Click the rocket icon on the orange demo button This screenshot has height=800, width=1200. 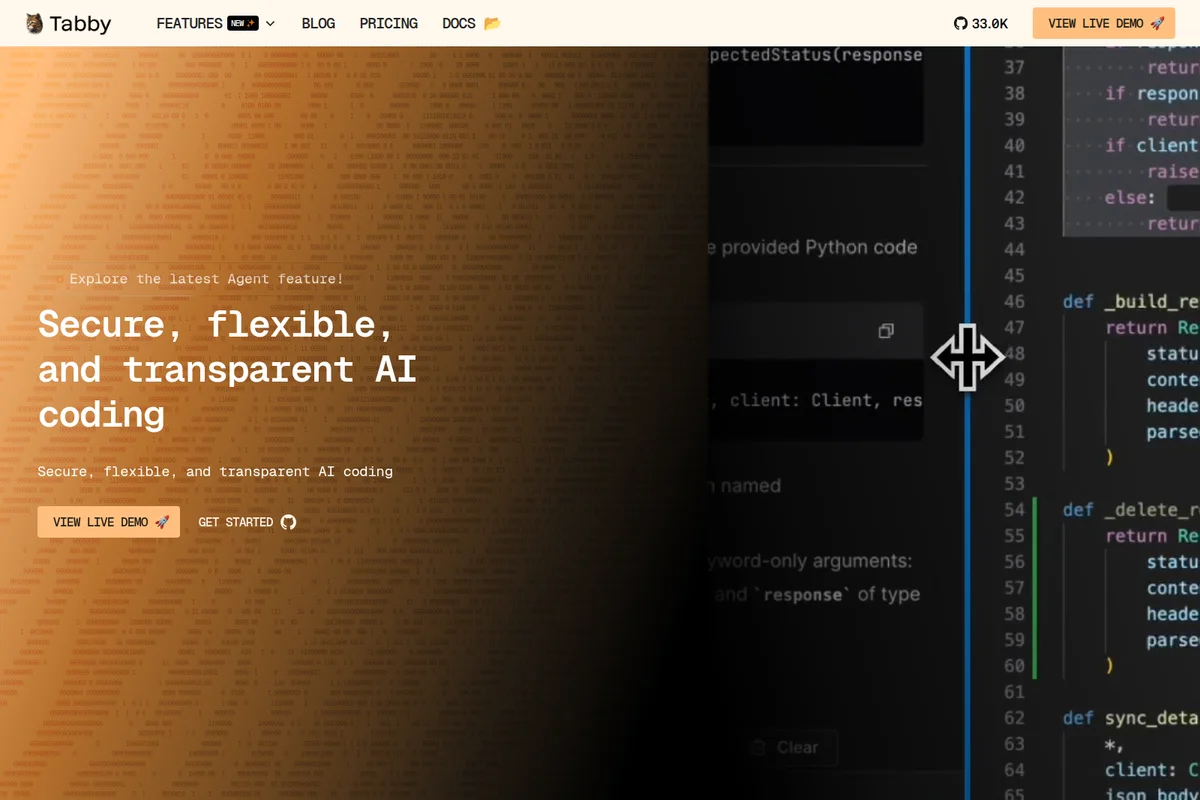click(x=1157, y=22)
